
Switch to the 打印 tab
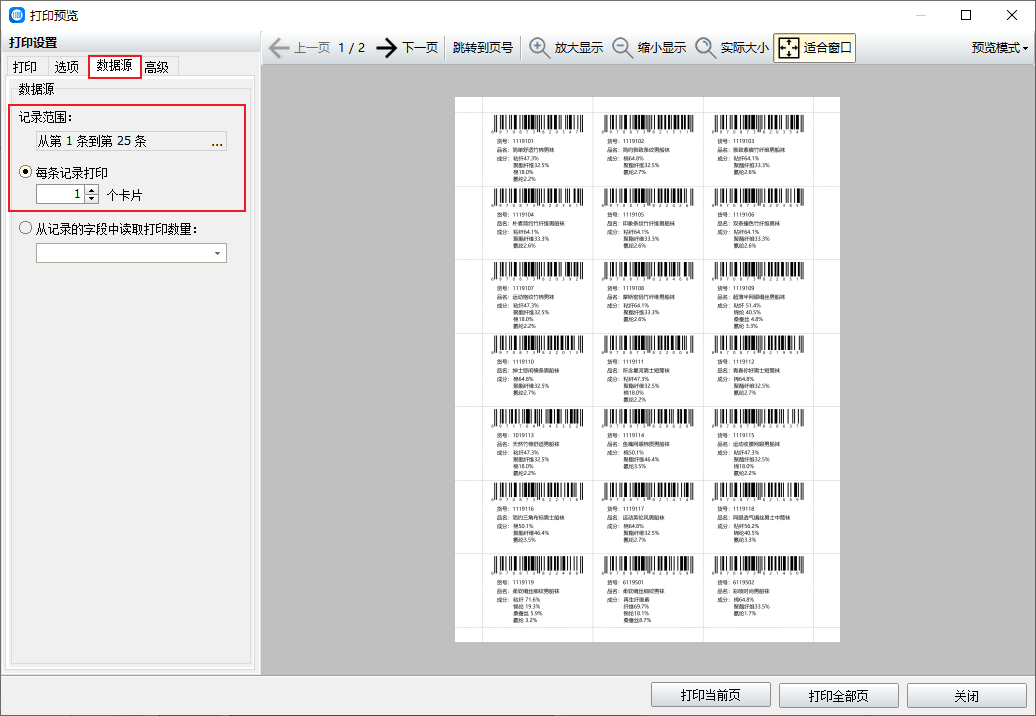click(25, 67)
